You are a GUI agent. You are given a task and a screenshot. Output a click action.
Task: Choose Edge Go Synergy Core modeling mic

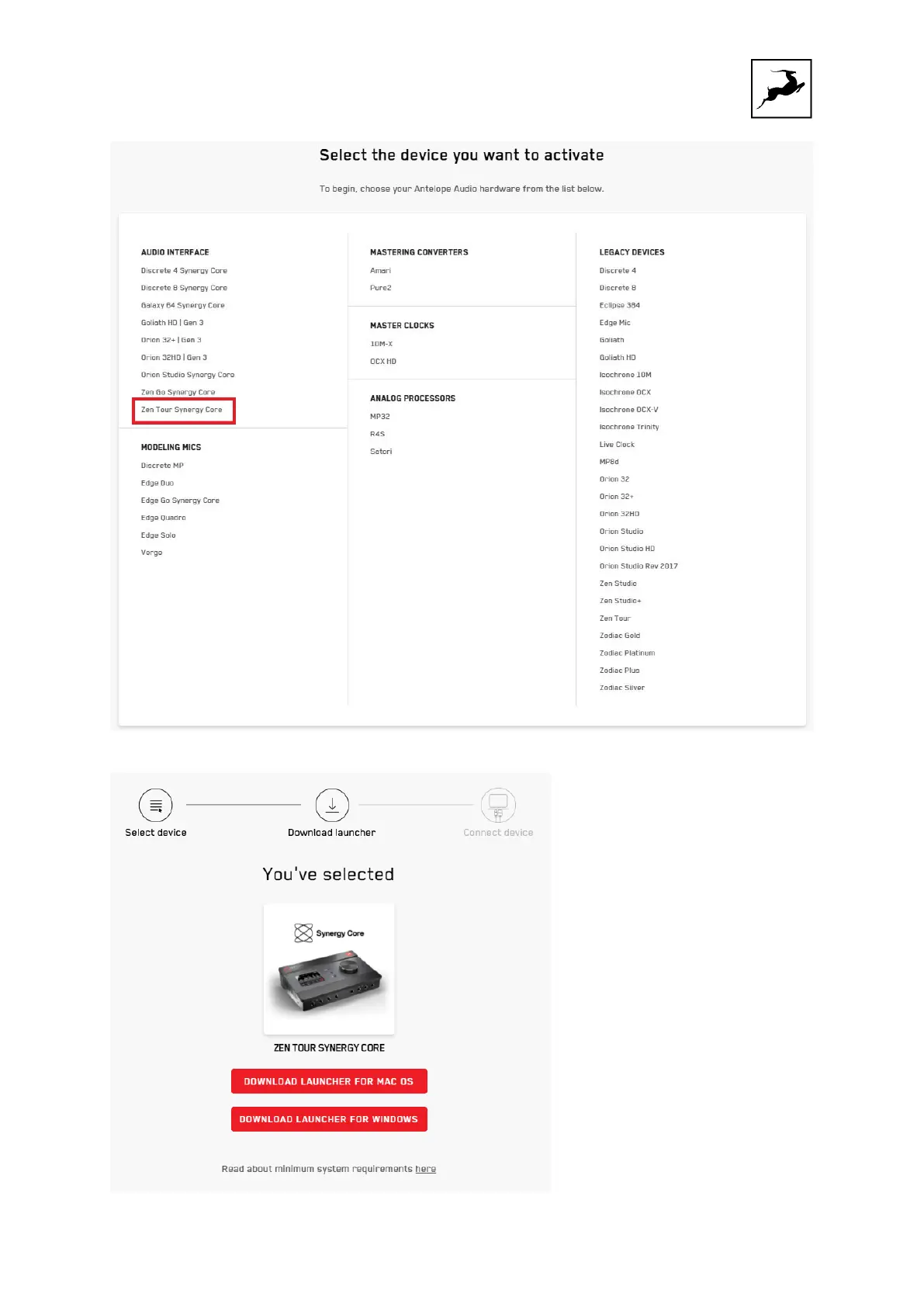point(180,501)
